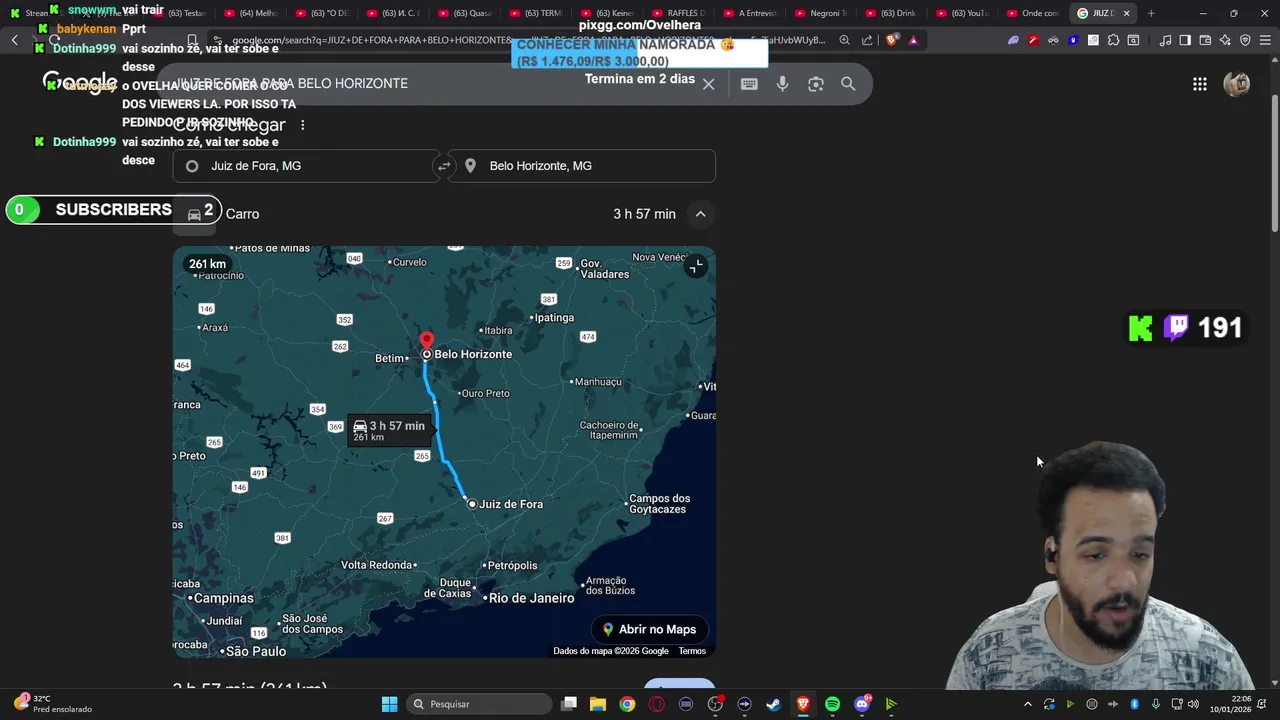Open the Leo AI sparkle icon
Image resolution: width=1280 pixels, height=720 pixels.
(x=1225, y=40)
